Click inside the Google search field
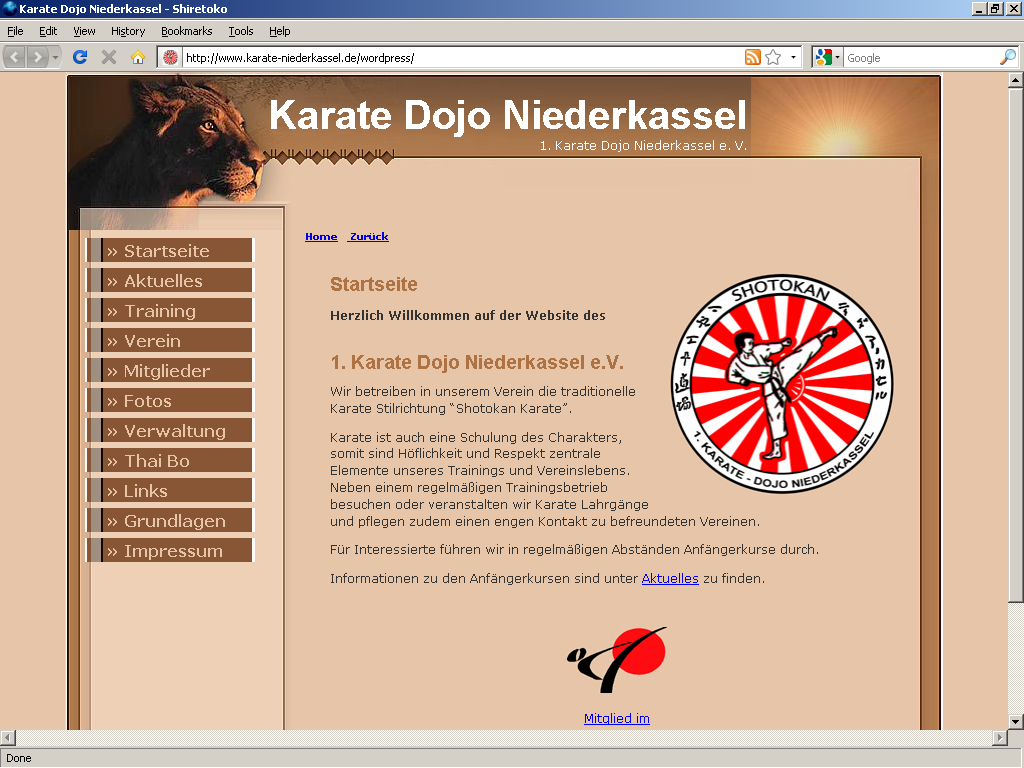This screenshot has height=768, width=1024. [x=920, y=57]
